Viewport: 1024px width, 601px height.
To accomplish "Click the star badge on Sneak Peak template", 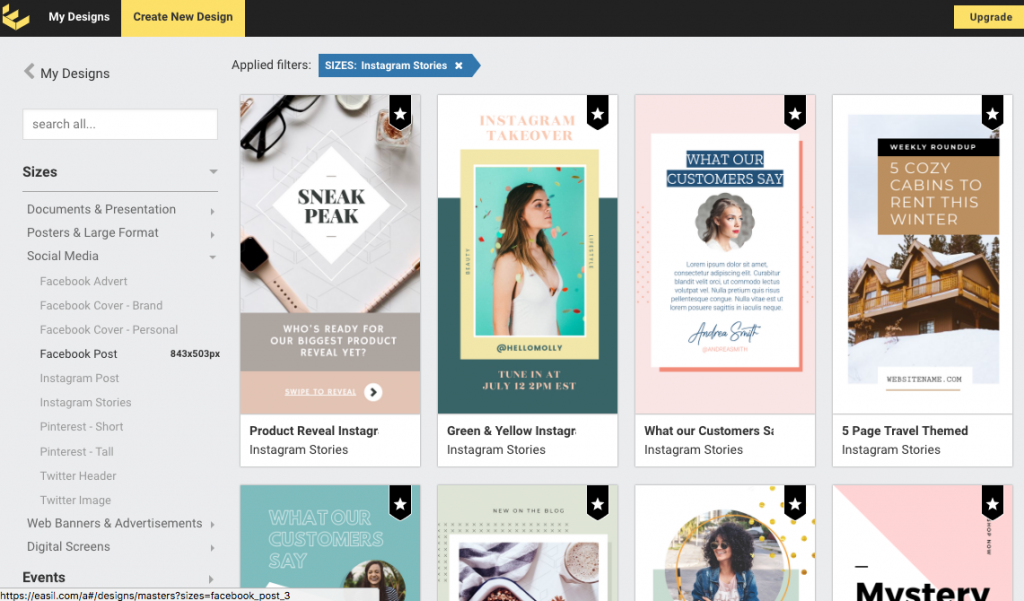I will pos(399,113).
